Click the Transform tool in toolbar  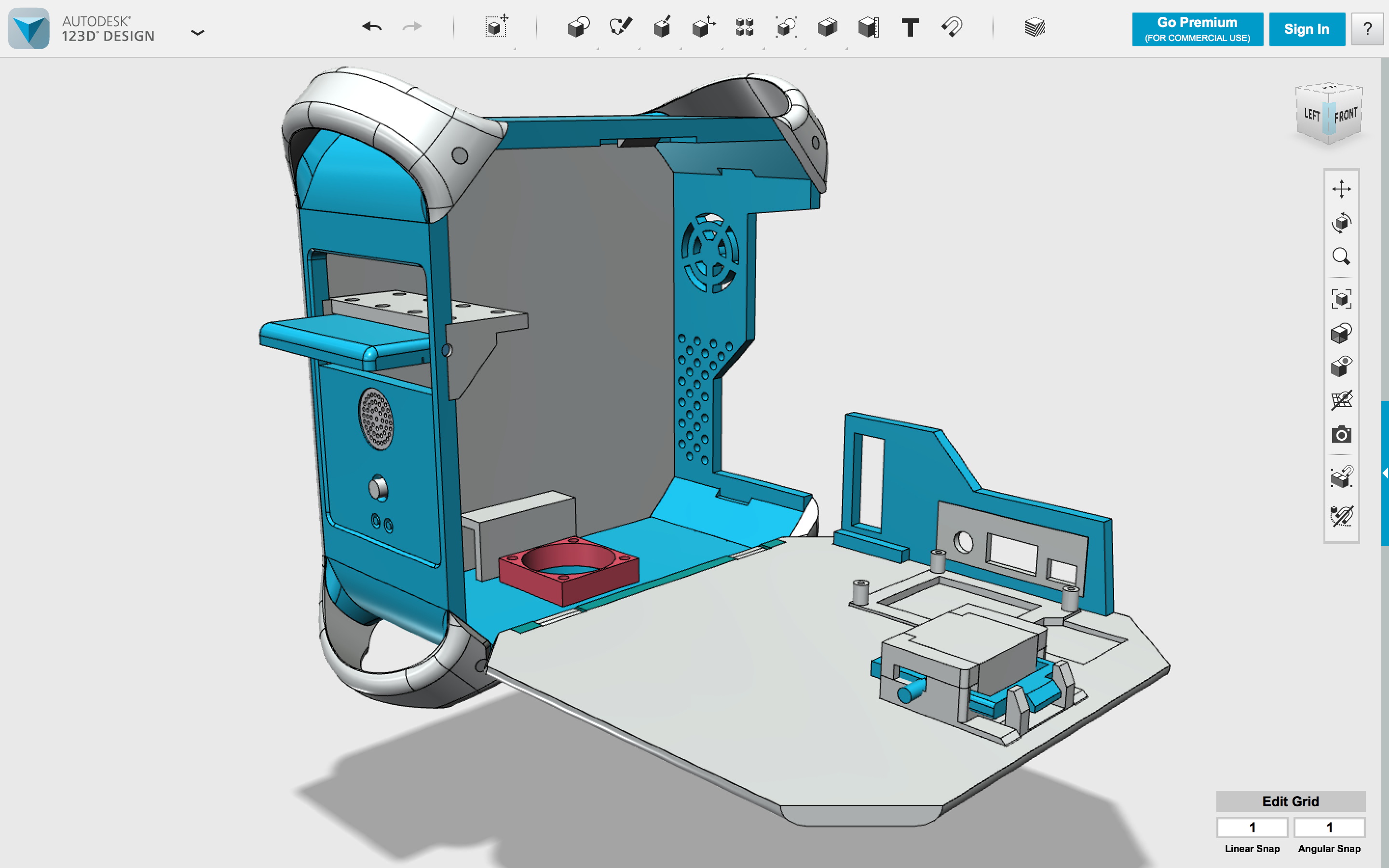pos(496,27)
